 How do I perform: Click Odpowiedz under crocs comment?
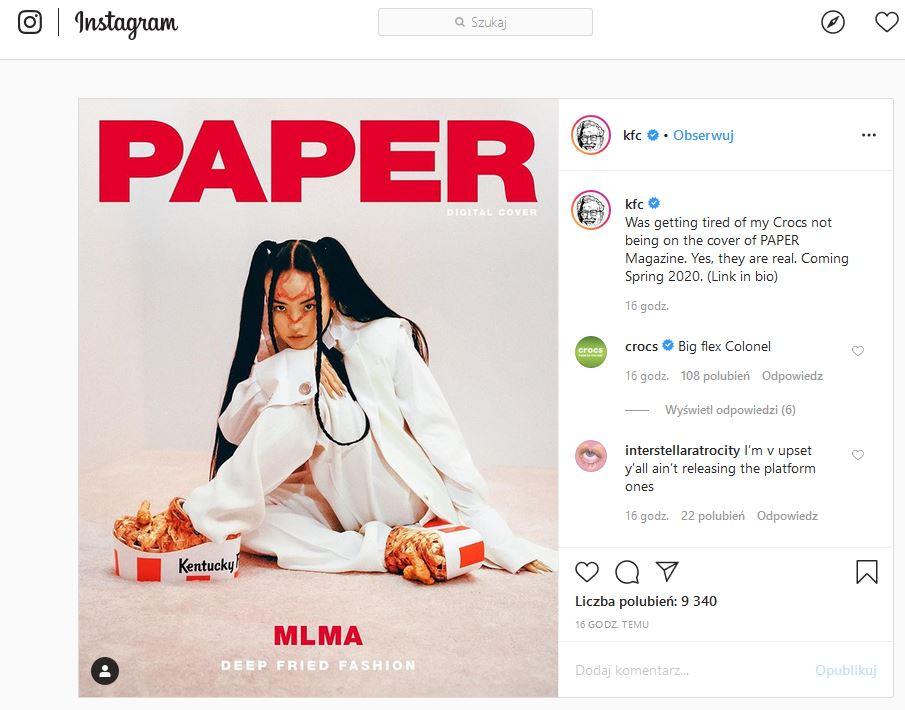coord(792,376)
